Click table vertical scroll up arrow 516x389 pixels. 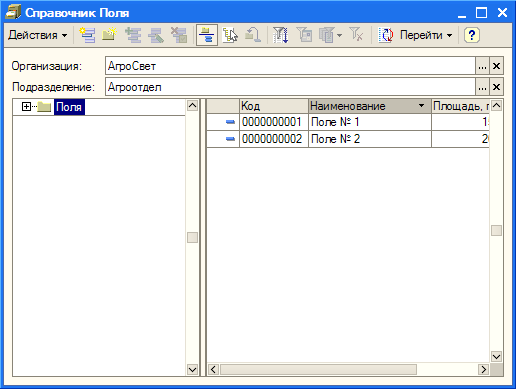(496, 106)
